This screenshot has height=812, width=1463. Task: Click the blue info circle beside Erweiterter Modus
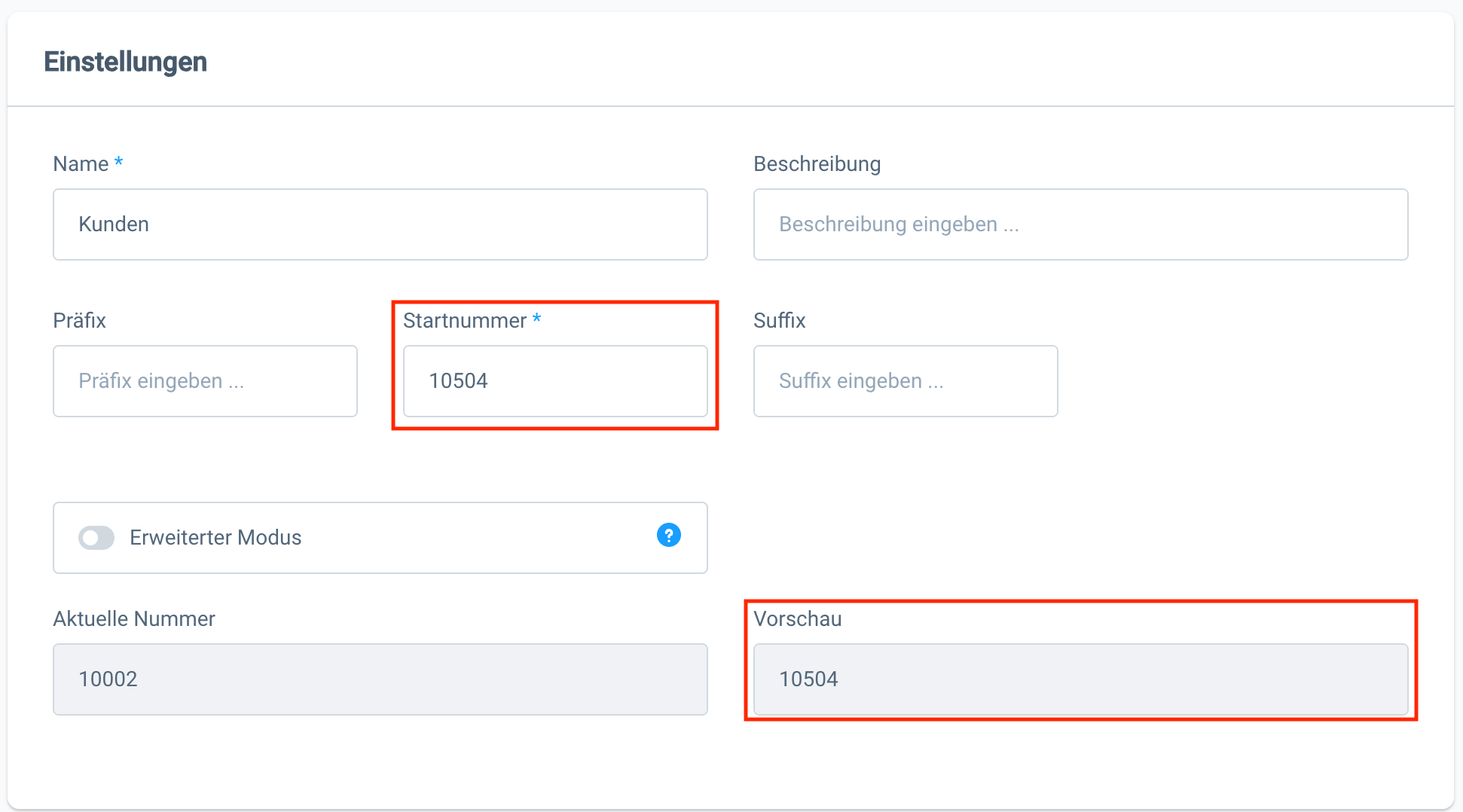point(667,536)
